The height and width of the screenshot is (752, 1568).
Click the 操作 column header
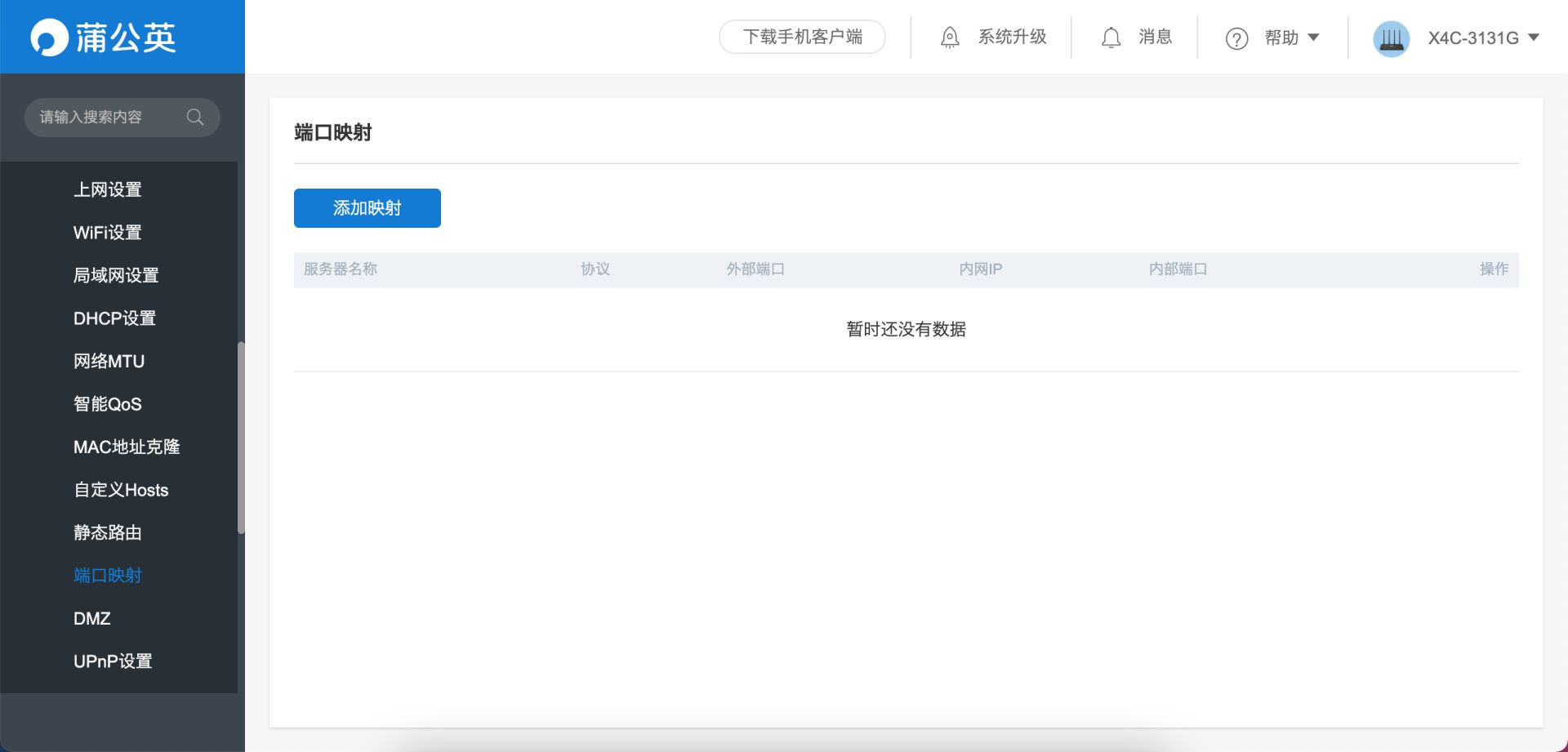(x=1494, y=269)
